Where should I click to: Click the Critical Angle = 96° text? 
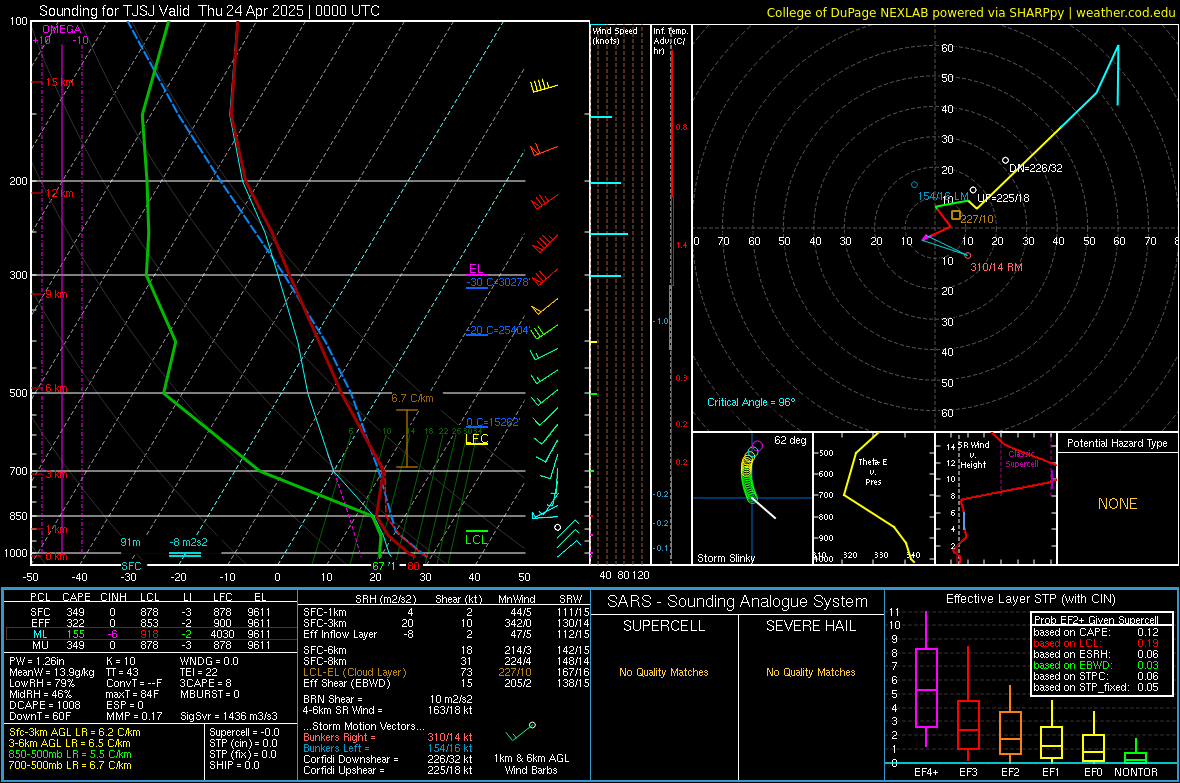tap(751, 402)
